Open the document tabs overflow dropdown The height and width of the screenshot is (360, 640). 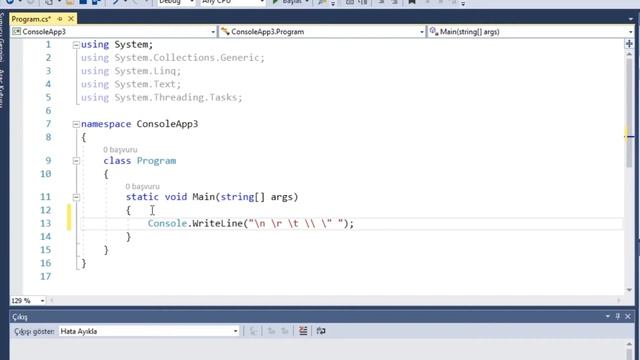tap(631, 19)
